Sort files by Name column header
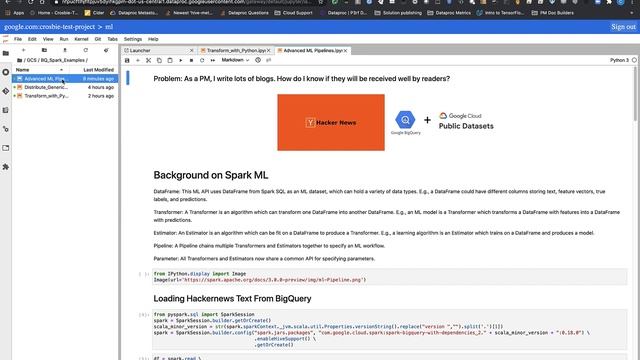This screenshot has height=360, width=640. click(x=39, y=70)
